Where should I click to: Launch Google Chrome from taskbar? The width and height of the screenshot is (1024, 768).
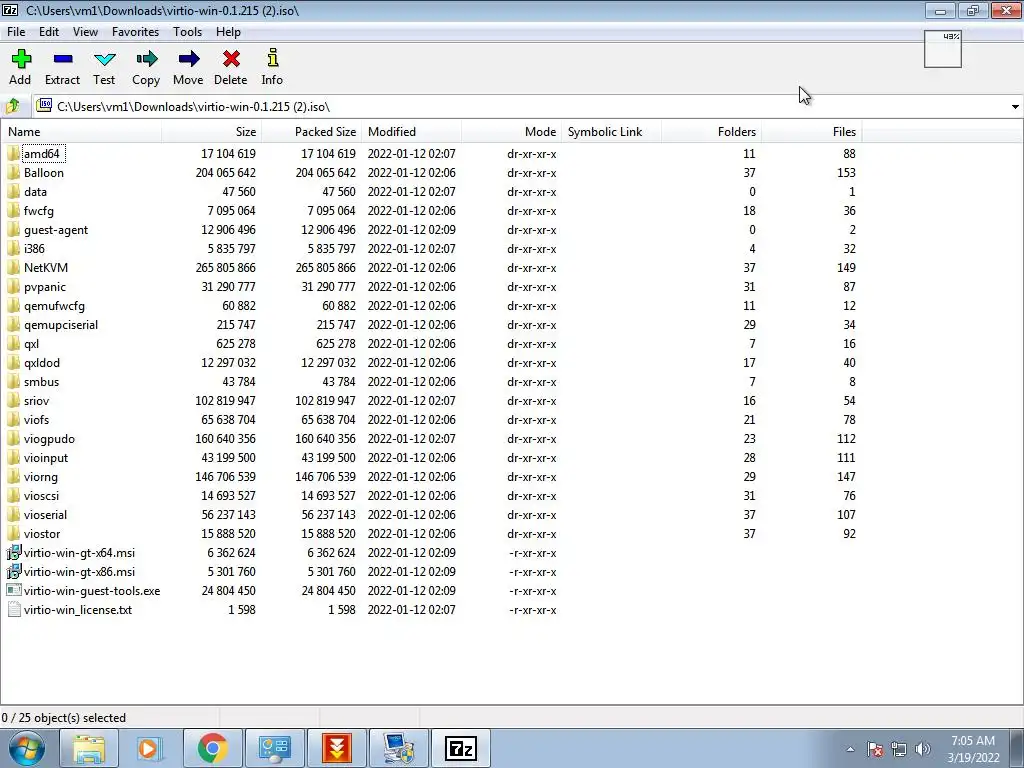(x=212, y=748)
